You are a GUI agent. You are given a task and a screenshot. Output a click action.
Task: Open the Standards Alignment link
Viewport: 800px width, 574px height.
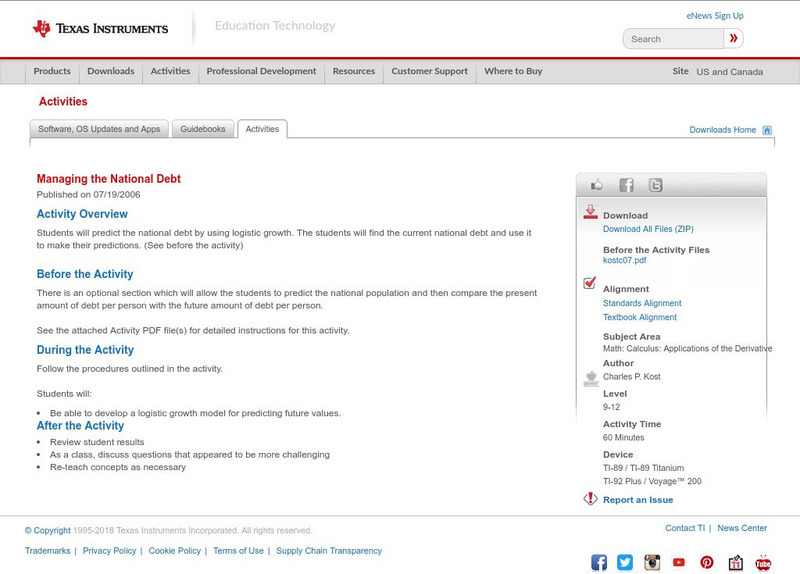coord(642,303)
